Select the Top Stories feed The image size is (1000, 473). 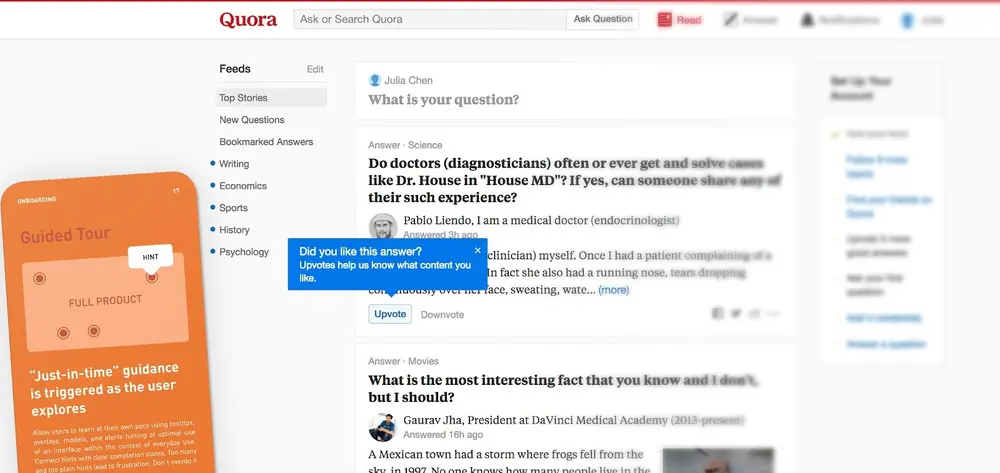pyautogui.click(x=272, y=98)
